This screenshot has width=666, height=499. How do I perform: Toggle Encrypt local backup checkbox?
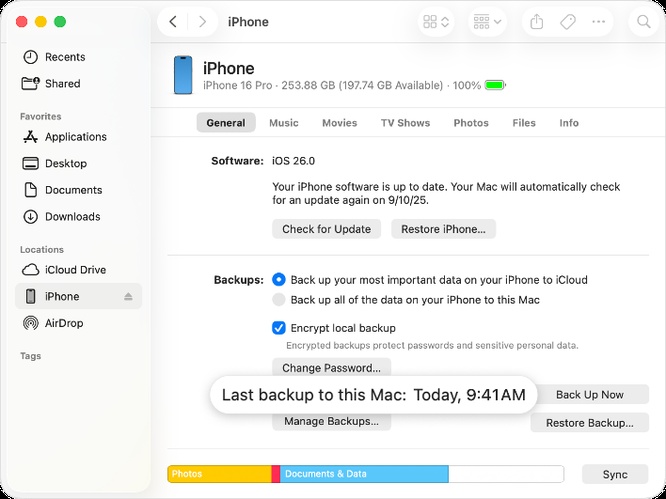279,328
